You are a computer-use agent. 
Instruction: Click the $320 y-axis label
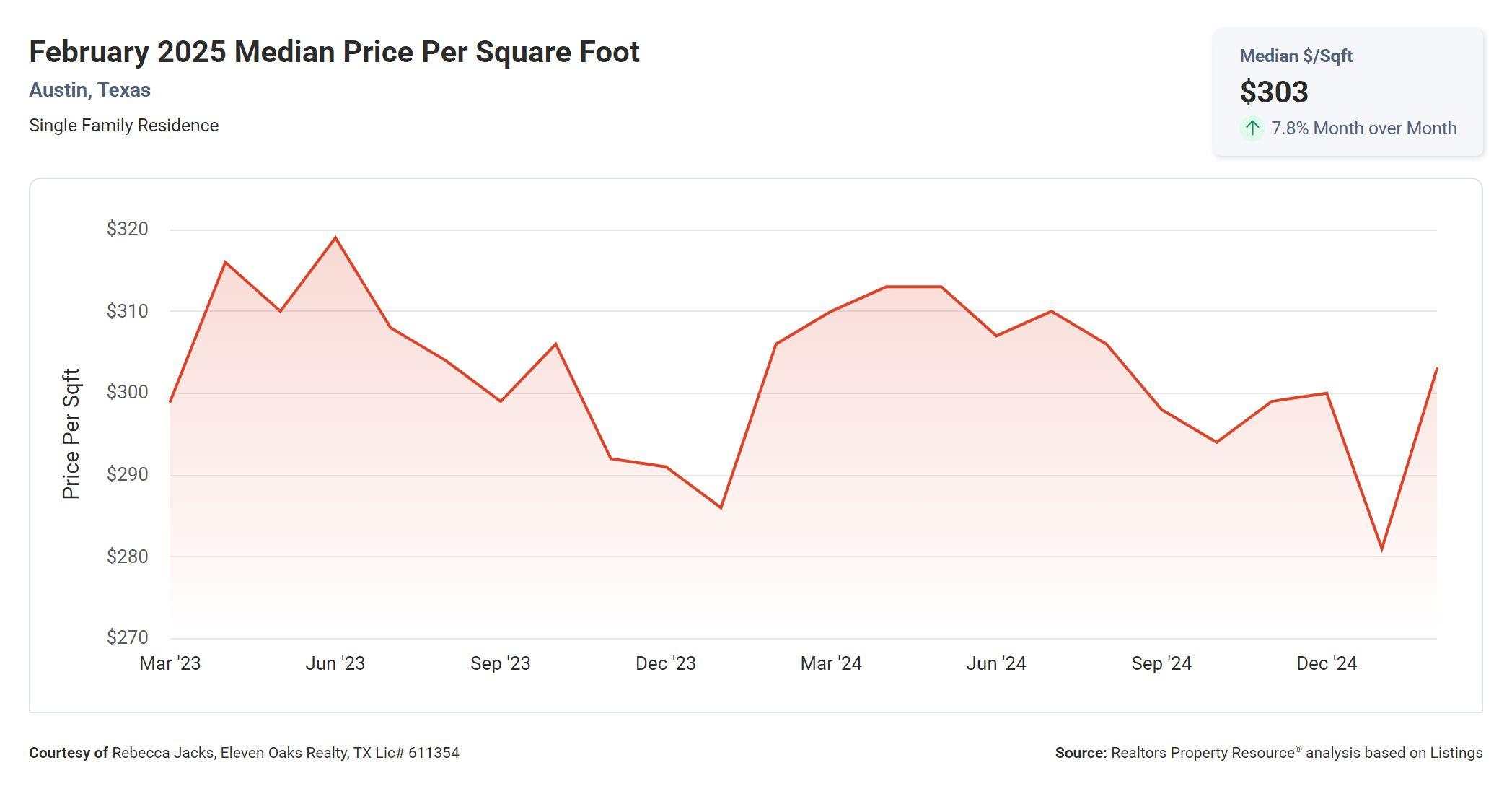point(127,230)
